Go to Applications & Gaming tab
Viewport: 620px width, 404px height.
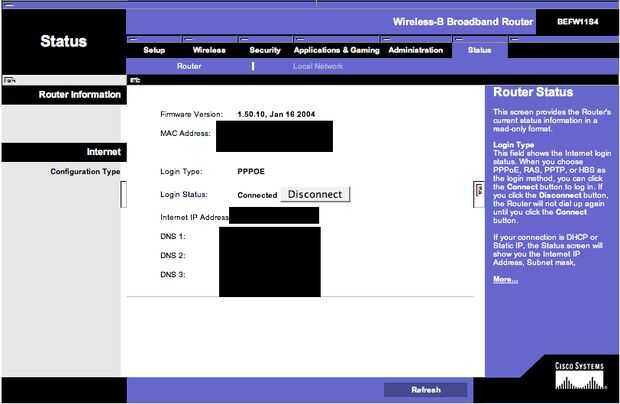[336, 50]
